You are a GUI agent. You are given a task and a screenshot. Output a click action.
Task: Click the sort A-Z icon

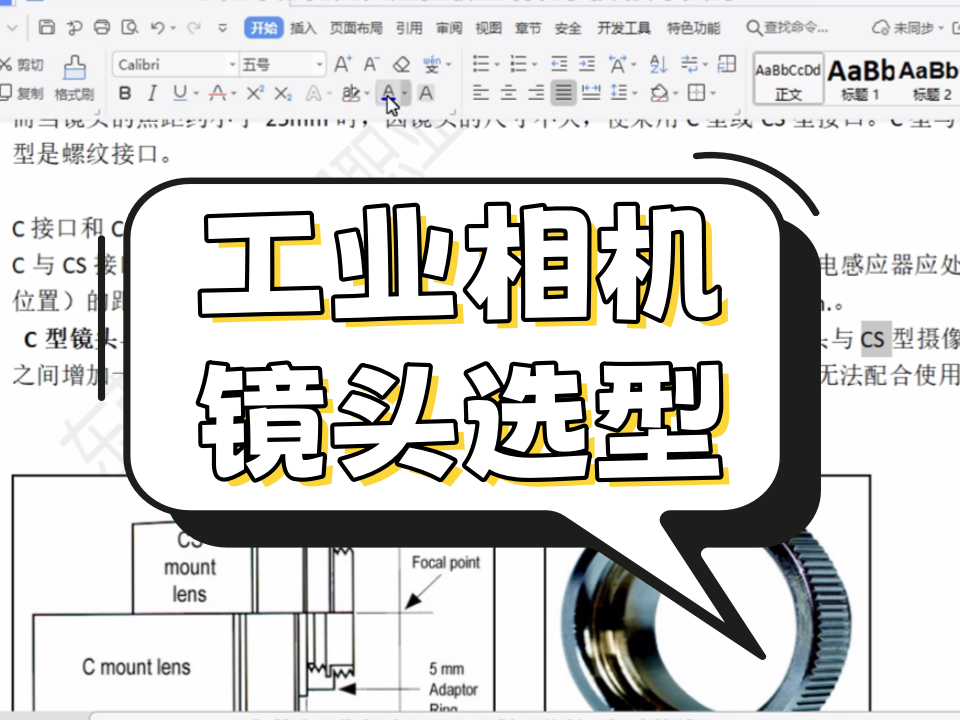click(x=658, y=65)
